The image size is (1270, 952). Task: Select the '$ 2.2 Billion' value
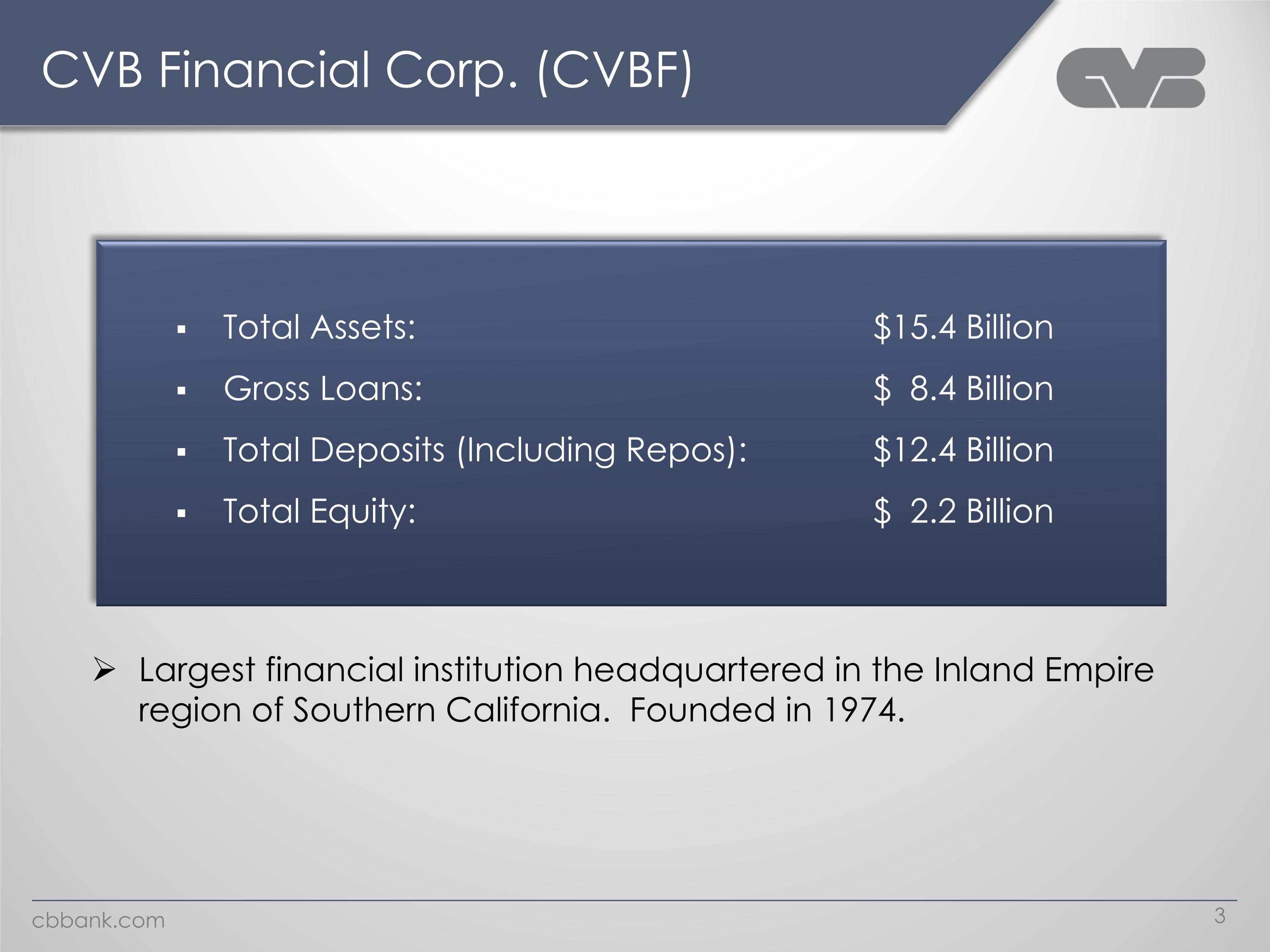coord(964,511)
